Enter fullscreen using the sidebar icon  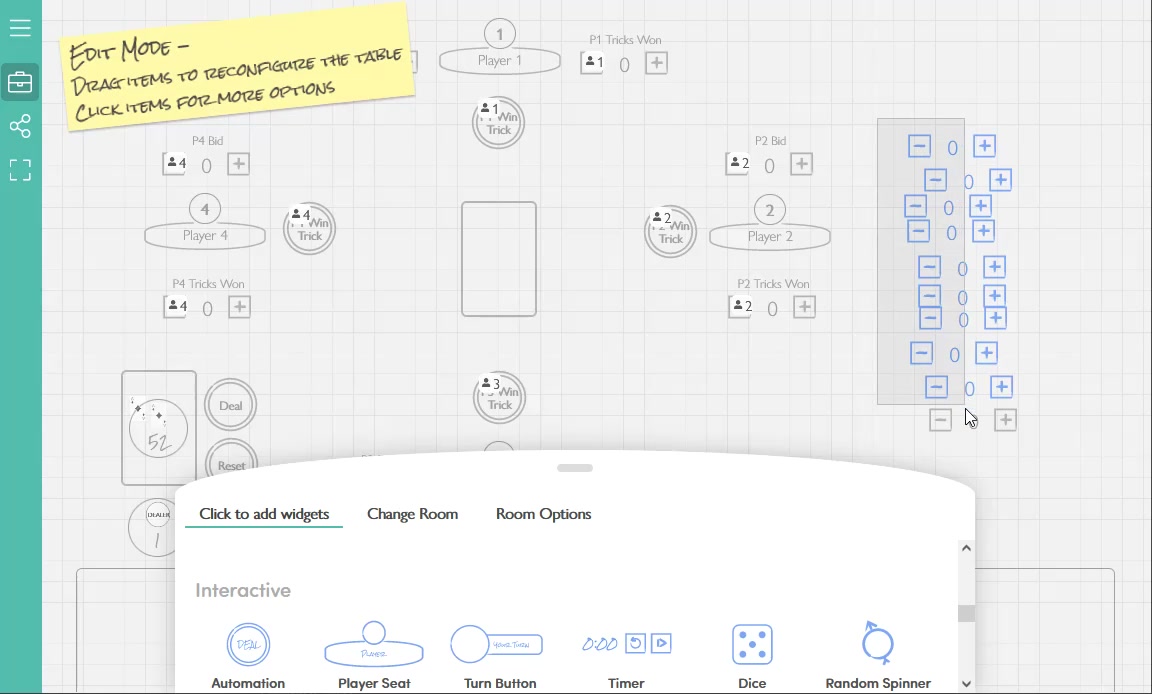coord(20,170)
